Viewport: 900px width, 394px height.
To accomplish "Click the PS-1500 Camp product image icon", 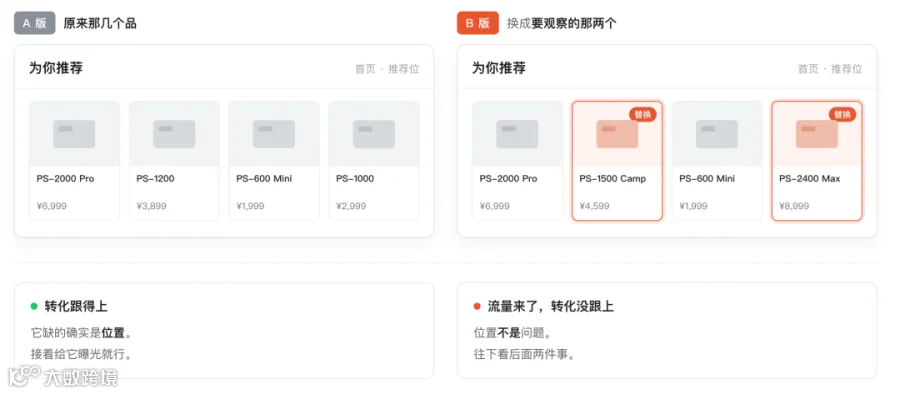I will point(617,134).
